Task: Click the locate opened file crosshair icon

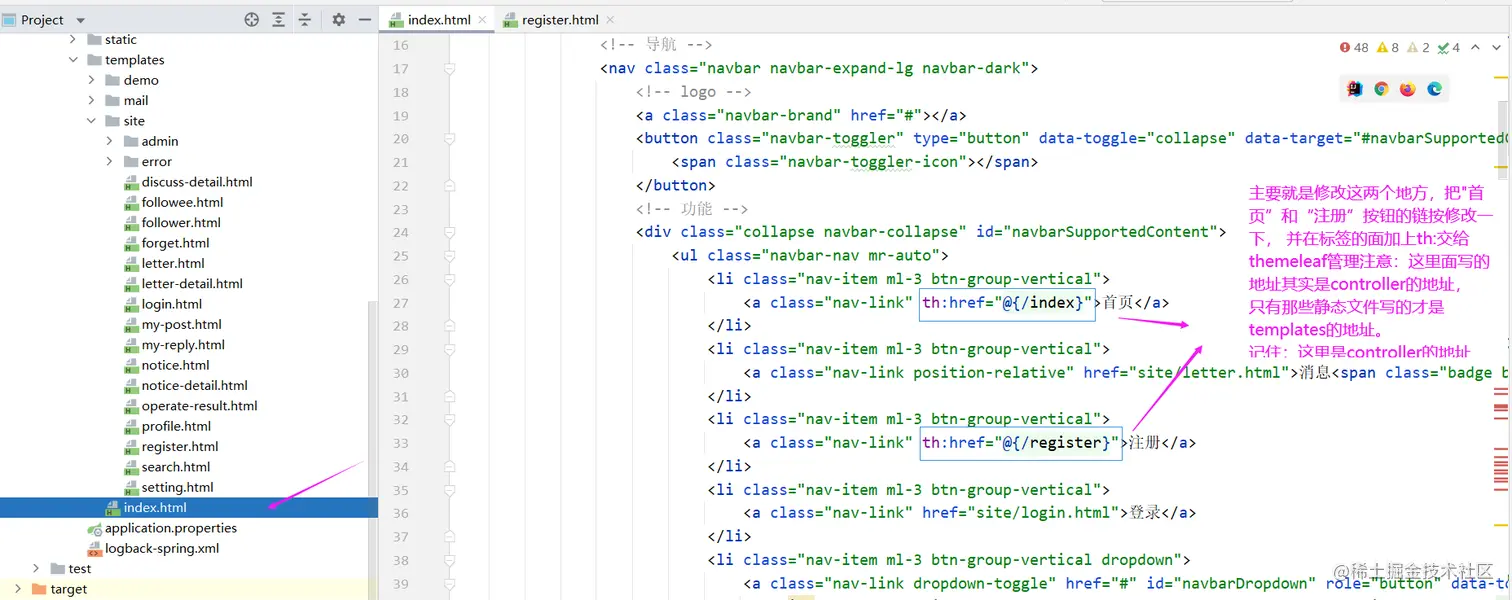Action: click(251, 20)
